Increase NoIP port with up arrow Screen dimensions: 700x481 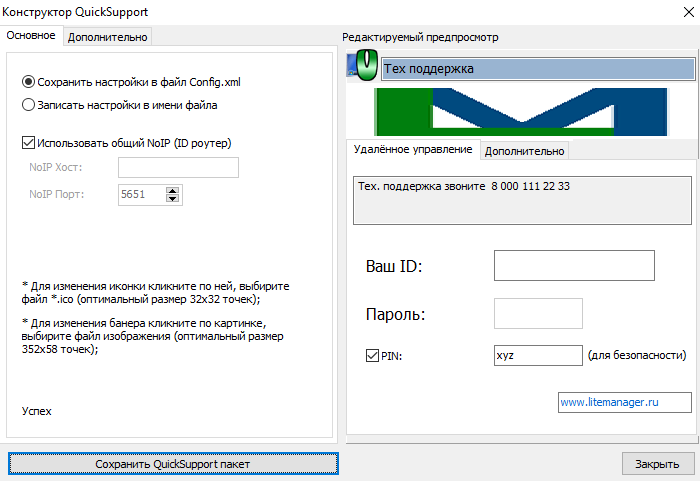pos(172,190)
